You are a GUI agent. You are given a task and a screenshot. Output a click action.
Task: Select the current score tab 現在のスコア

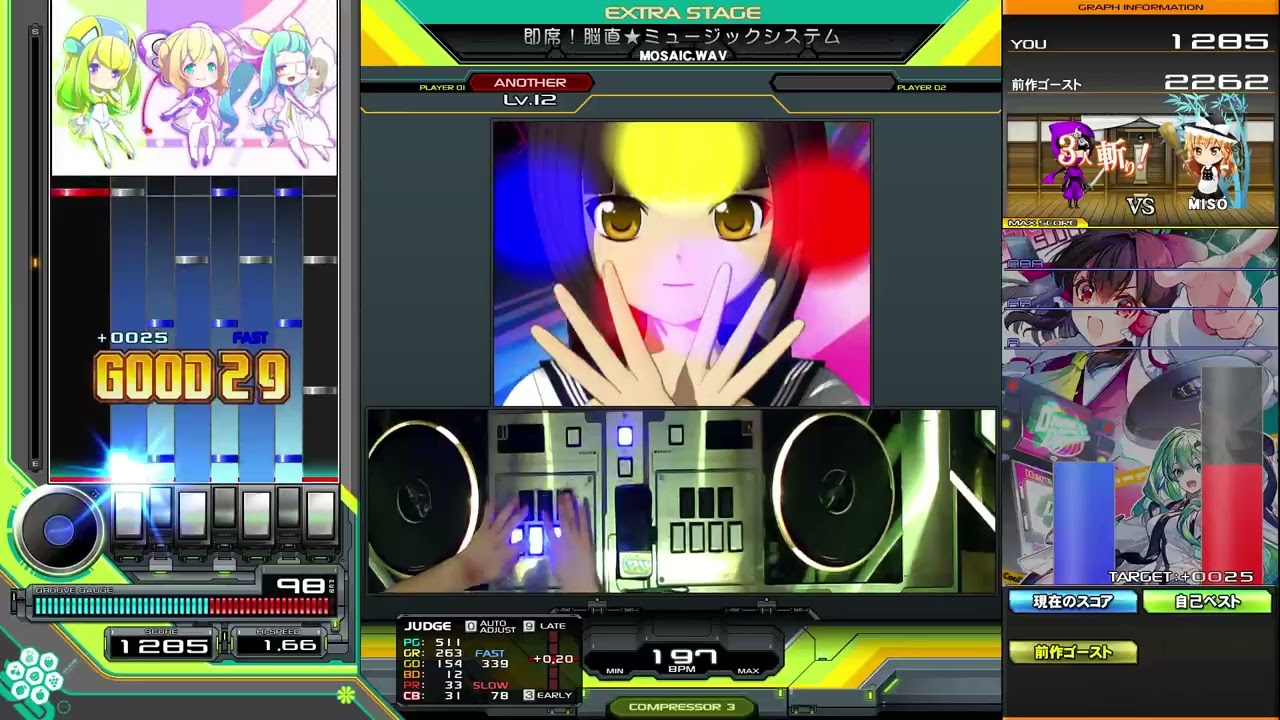pyautogui.click(x=1073, y=602)
